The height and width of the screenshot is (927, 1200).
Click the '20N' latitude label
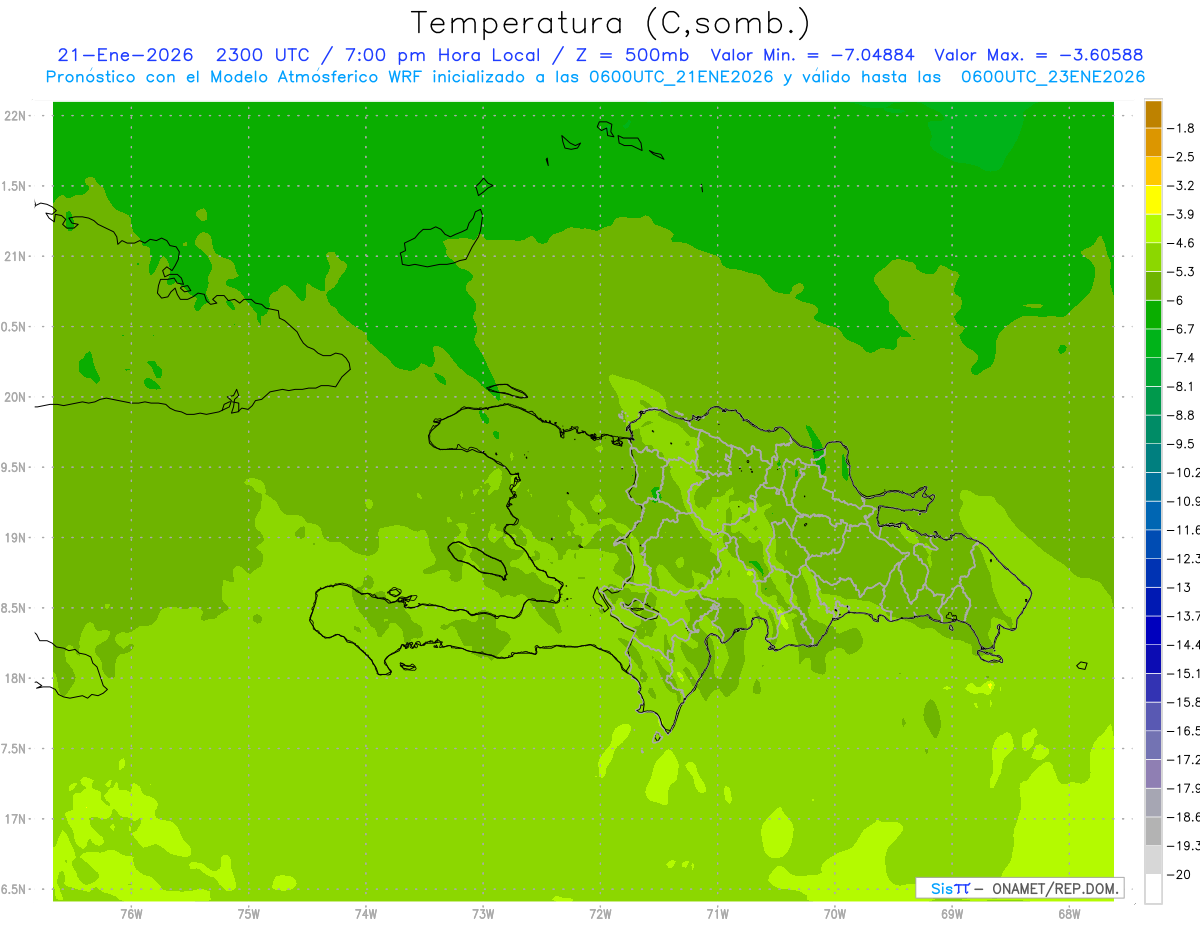pos(15,397)
